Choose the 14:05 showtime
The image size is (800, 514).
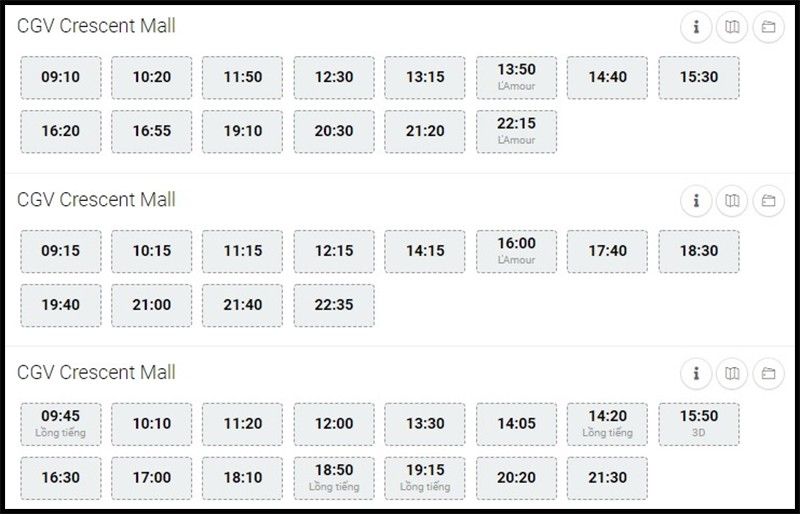click(516, 424)
